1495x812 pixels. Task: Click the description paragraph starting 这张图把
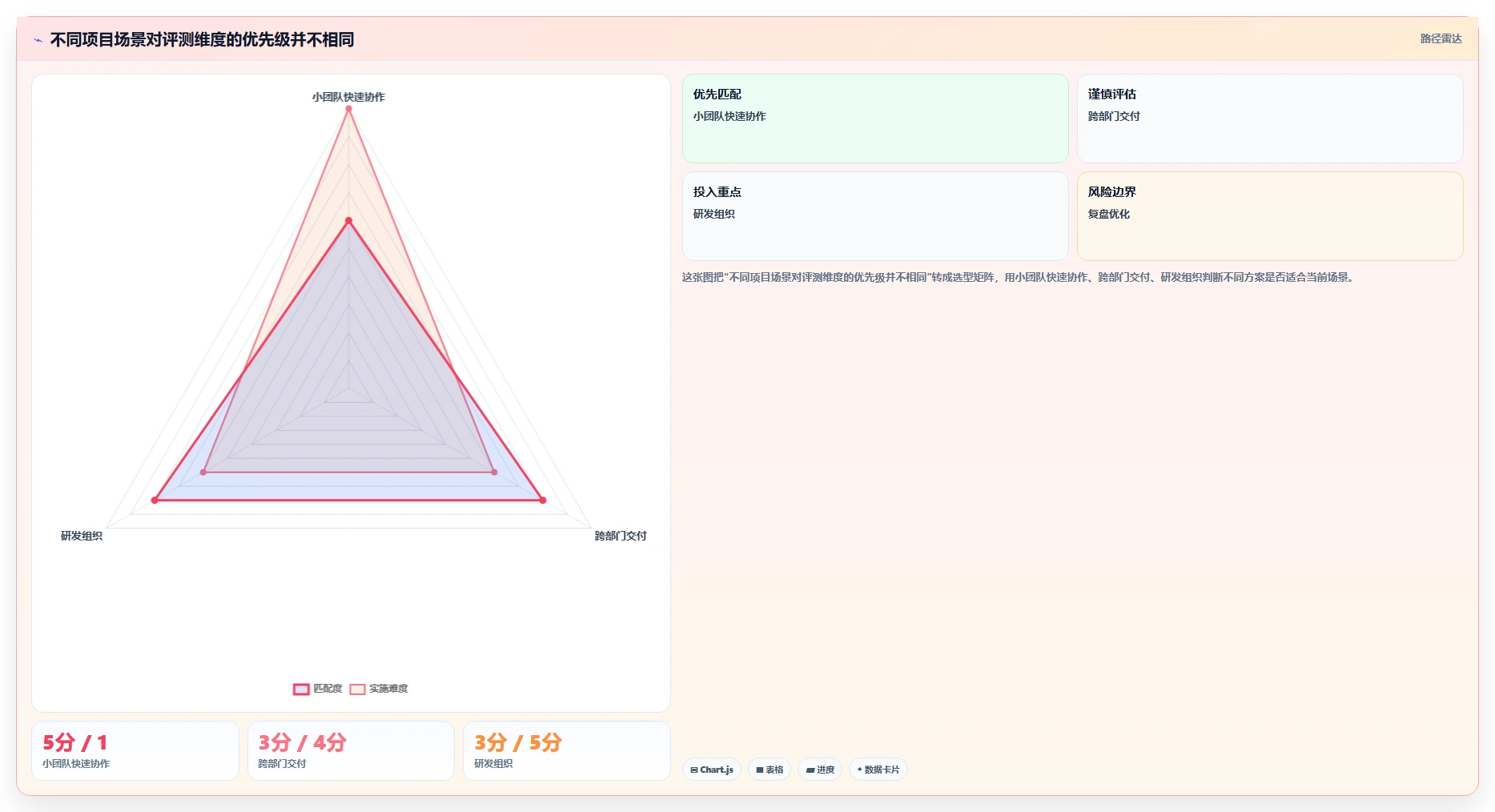click(1018, 277)
